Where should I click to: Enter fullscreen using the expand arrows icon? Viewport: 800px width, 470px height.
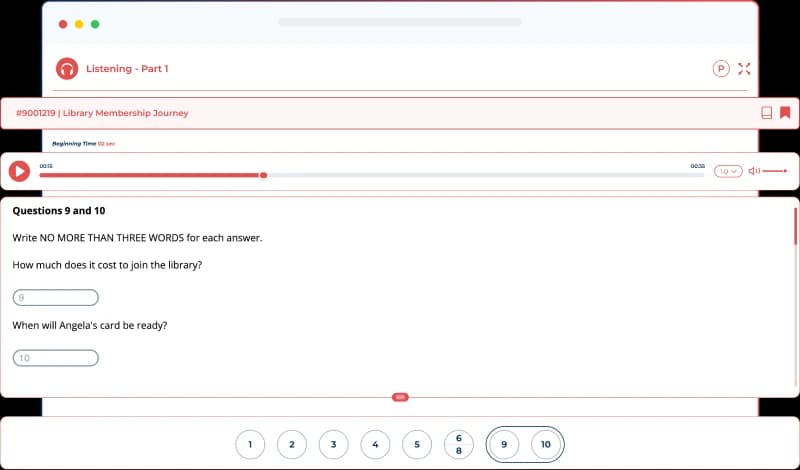click(744, 69)
